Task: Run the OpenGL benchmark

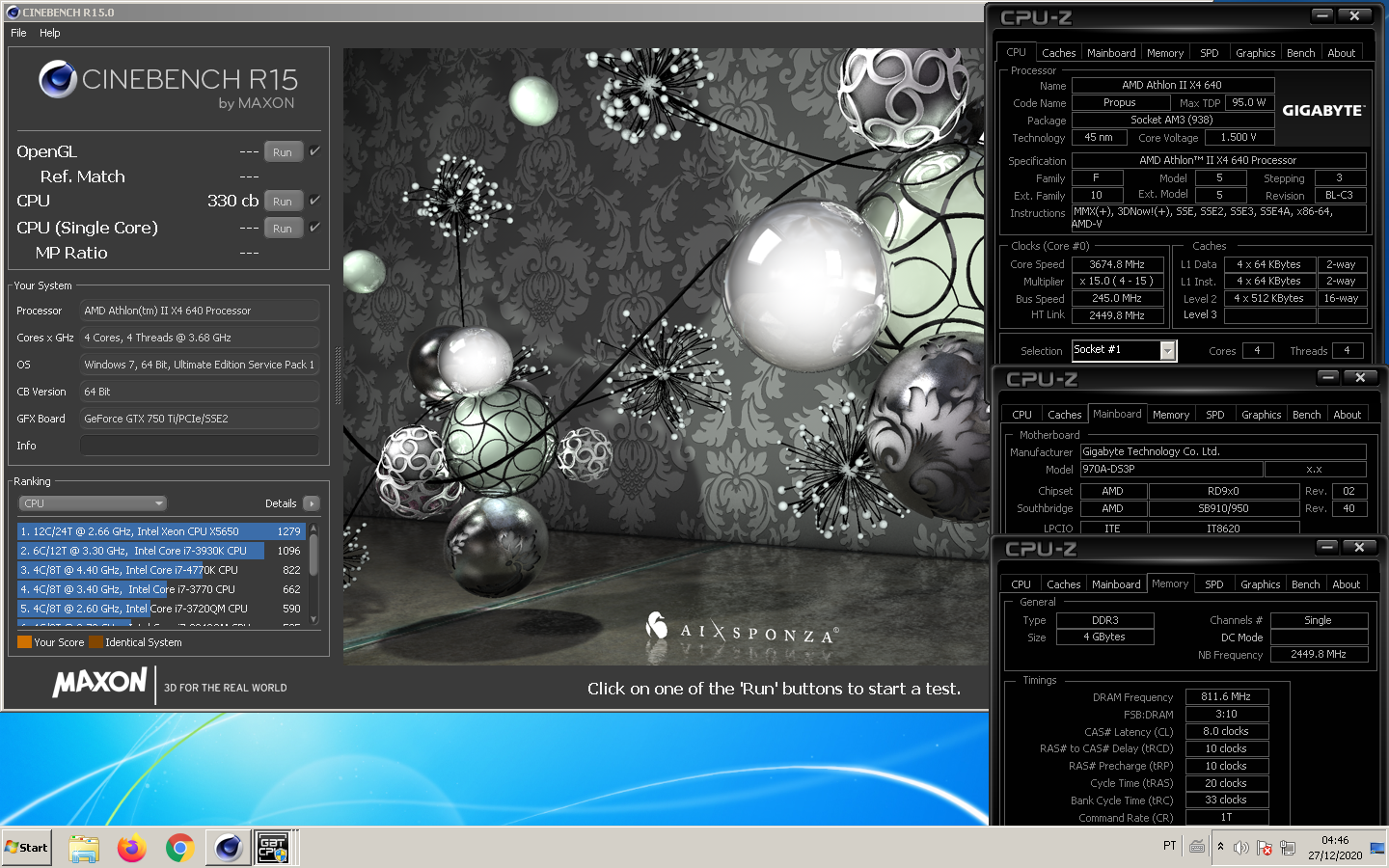Action: [283, 152]
